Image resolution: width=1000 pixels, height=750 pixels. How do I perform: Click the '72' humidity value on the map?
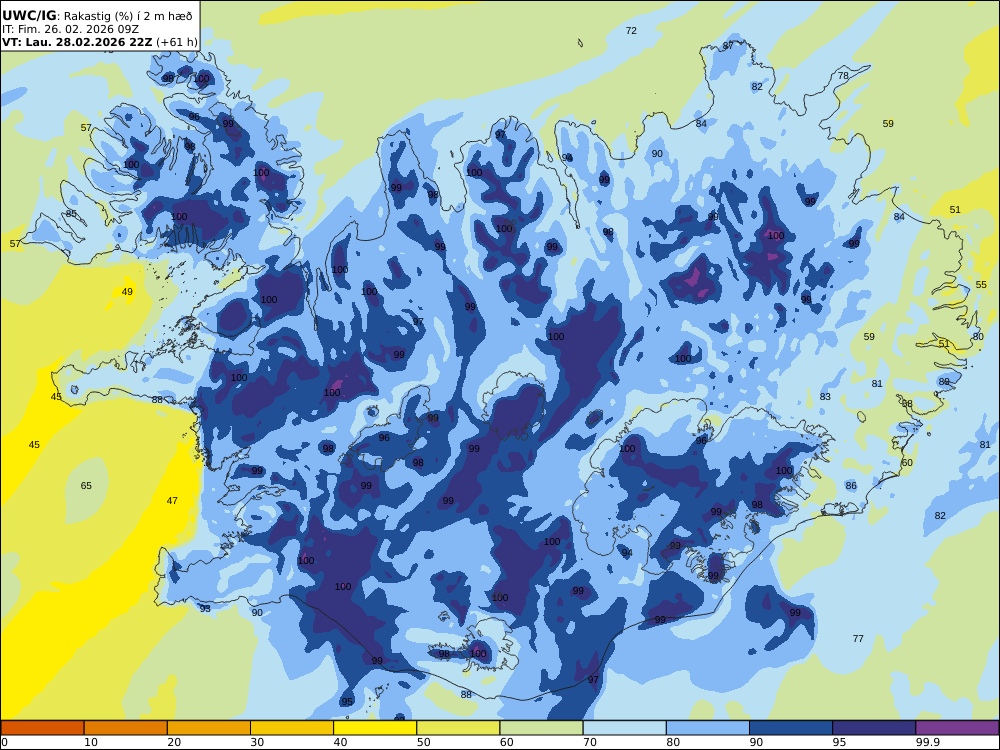coord(631,31)
